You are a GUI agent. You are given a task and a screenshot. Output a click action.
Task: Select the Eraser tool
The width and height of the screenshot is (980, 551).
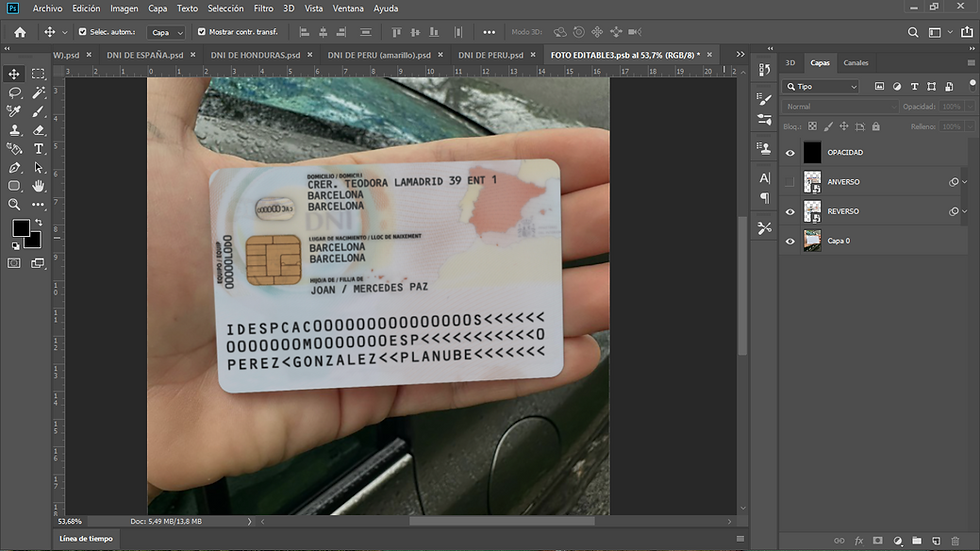point(38,130)
